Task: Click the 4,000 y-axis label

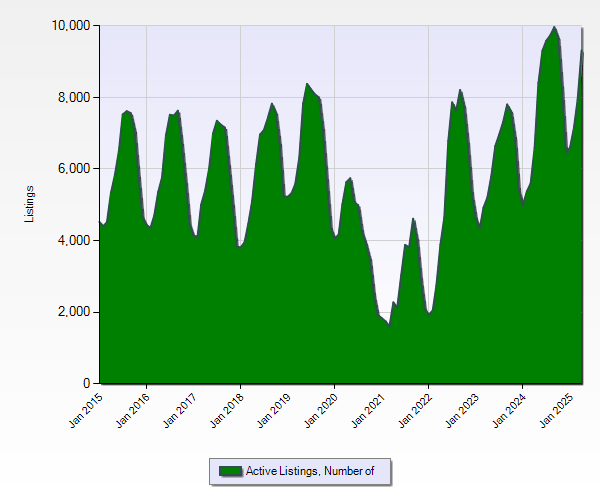Action: click(x=74, y=241)
